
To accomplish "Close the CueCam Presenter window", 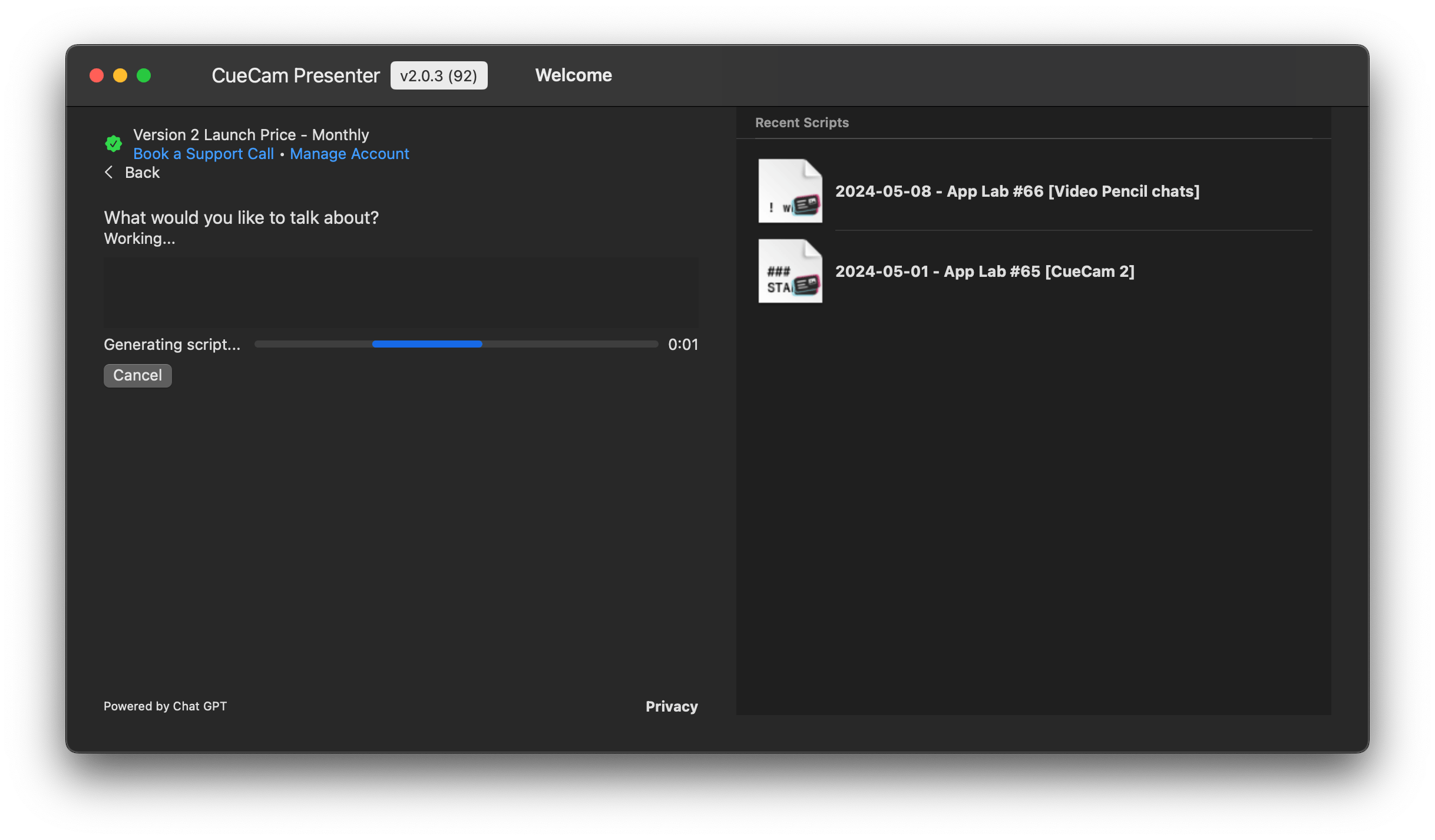I will click(97, 75).
